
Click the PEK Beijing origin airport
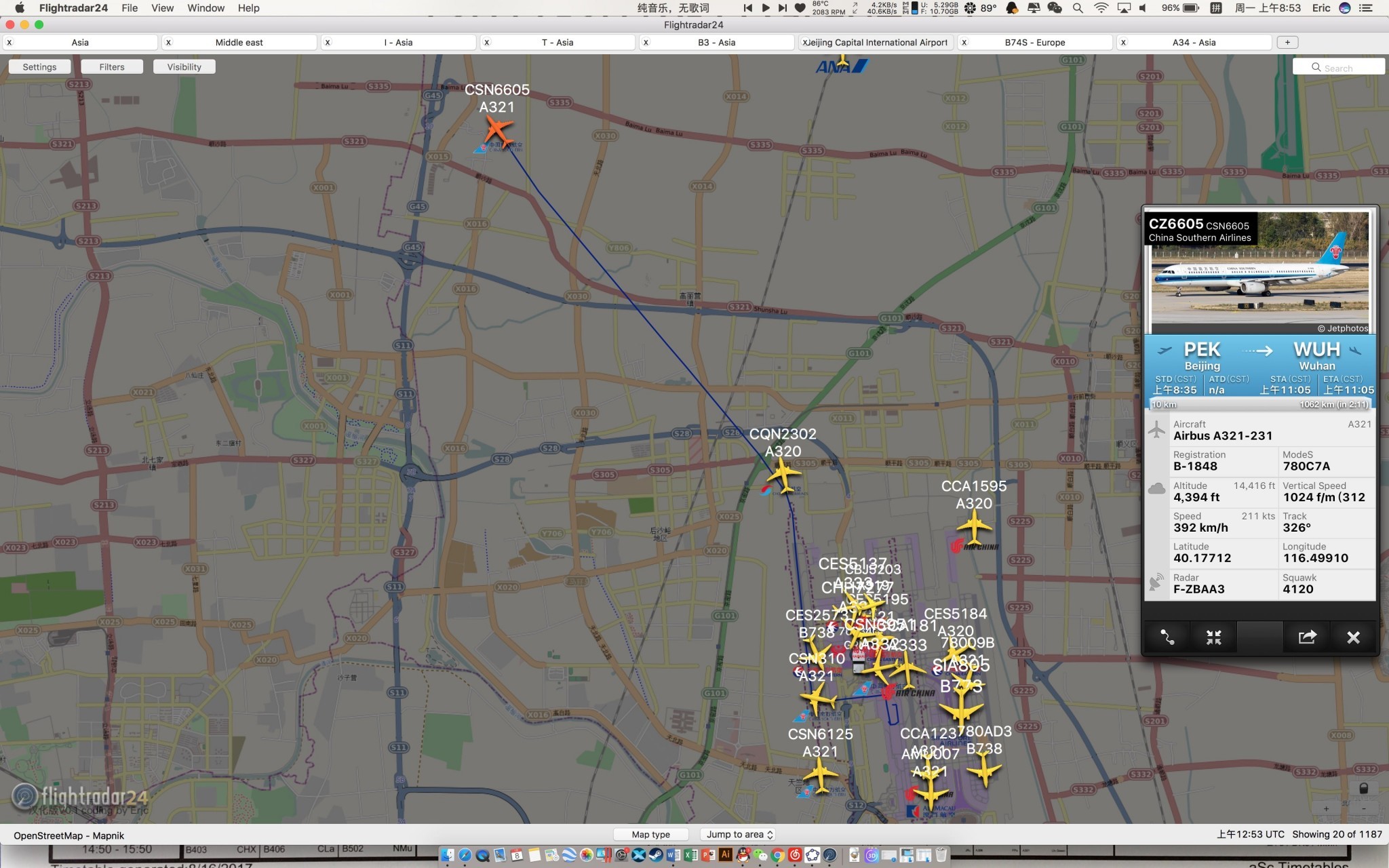tap(1202, 357)
